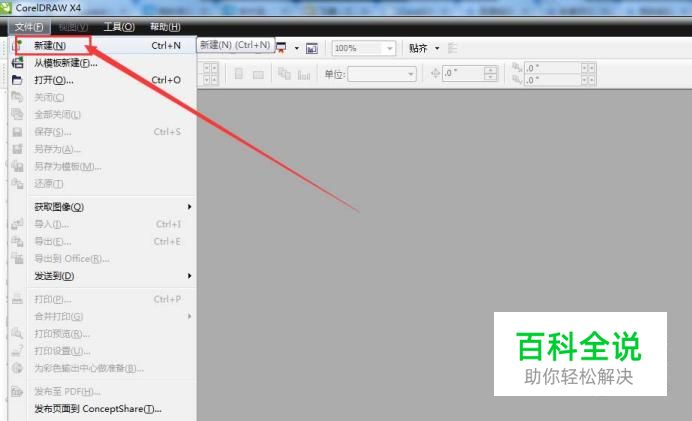Select 发布页面到 ConceptShare(T)... entry
This screenshot has height=421, width=692.
click(x=102, y=409)
